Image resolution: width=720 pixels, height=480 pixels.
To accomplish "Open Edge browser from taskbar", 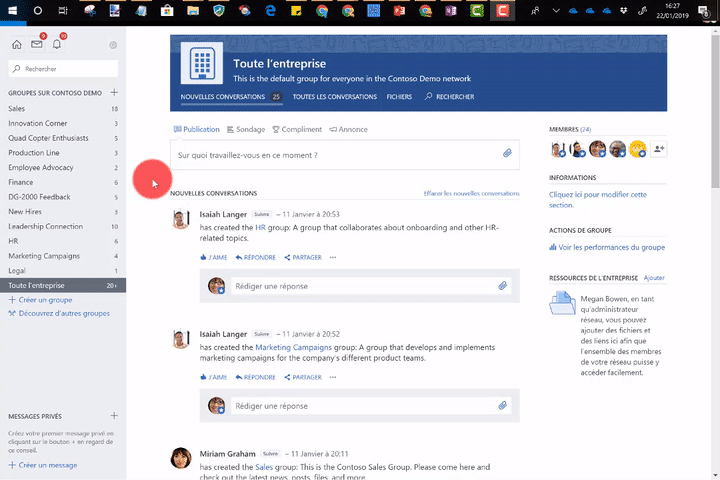I will 270,11.
